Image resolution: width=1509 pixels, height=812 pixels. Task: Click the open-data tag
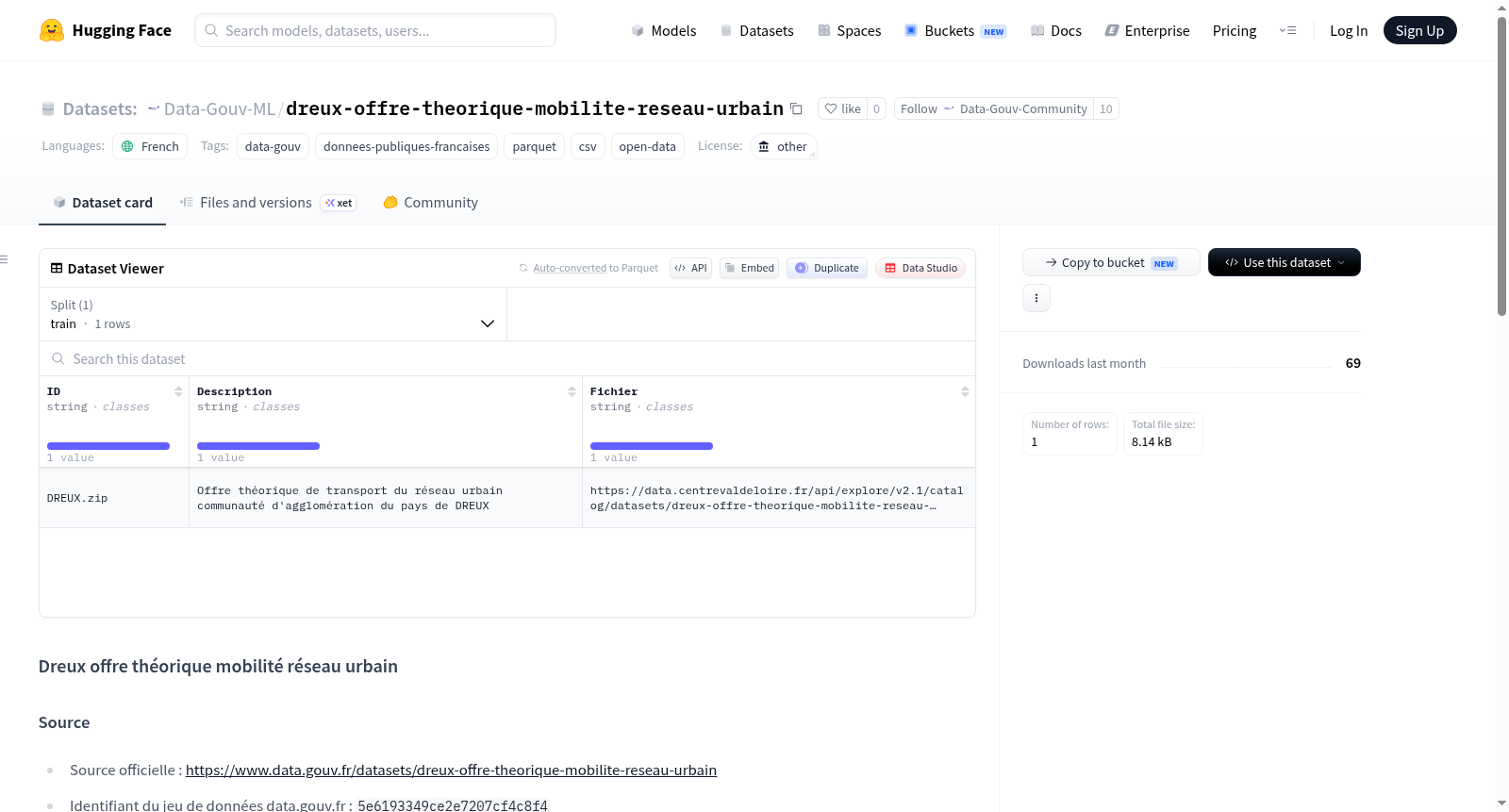click(647, 146)
